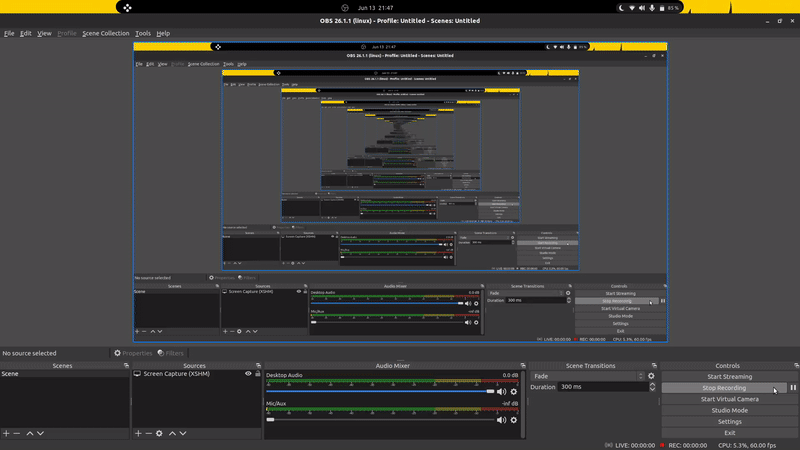Open the Edit menu
800x450 pixels.
26,33
